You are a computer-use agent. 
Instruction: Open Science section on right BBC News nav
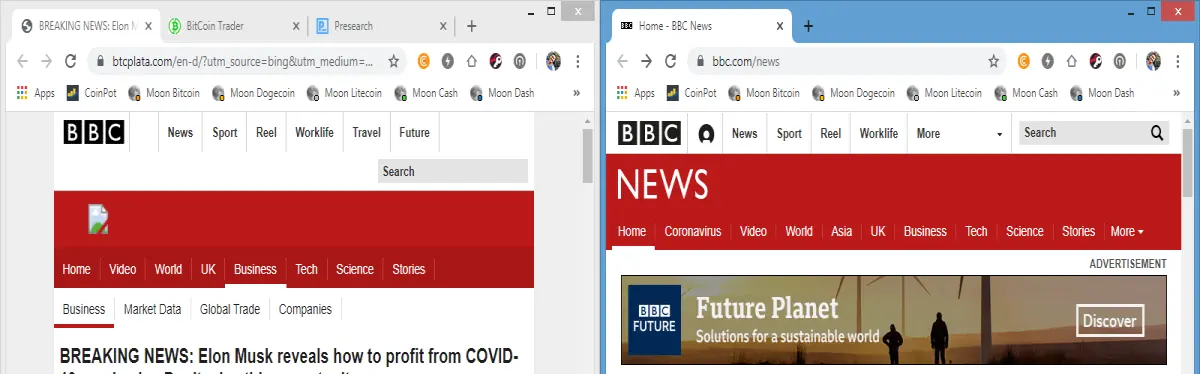[x=1025, y=231]
